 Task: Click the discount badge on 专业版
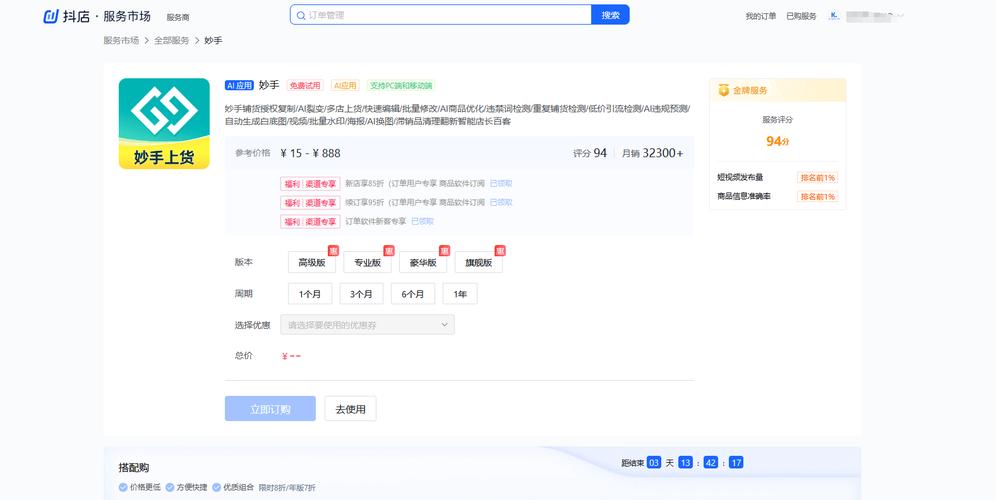(389, 251)
